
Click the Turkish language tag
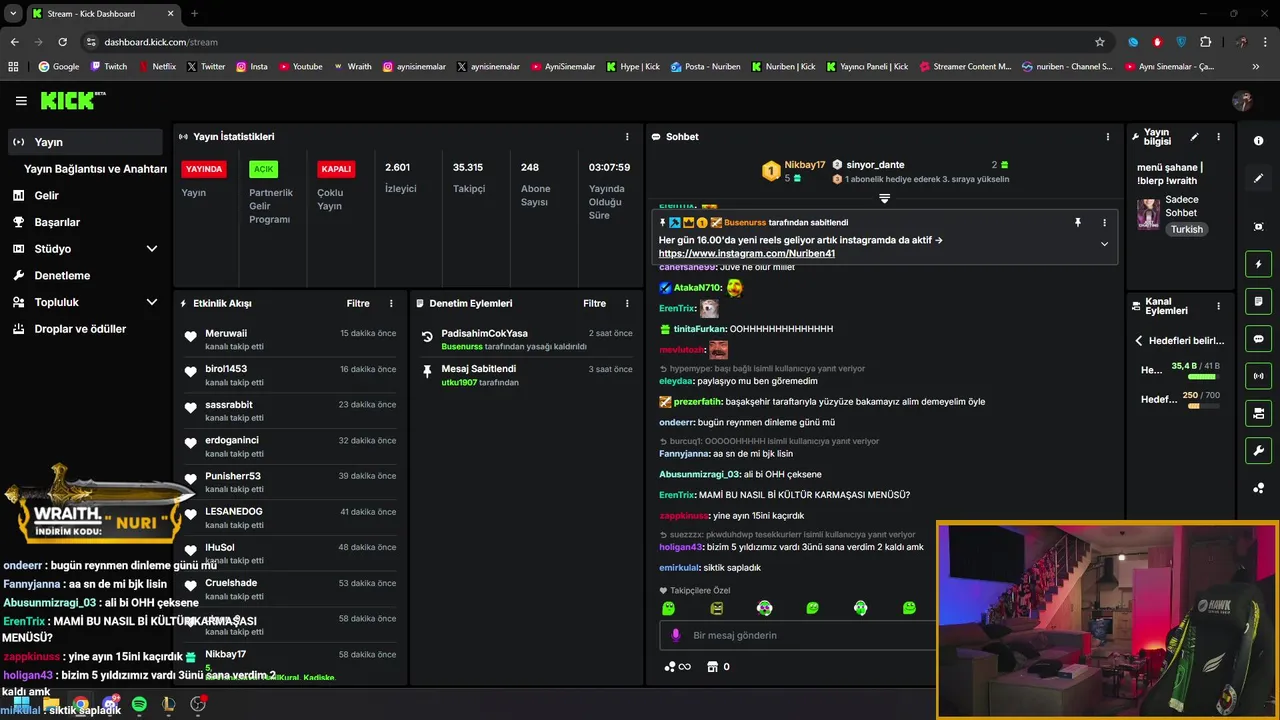click(1187, 229)
